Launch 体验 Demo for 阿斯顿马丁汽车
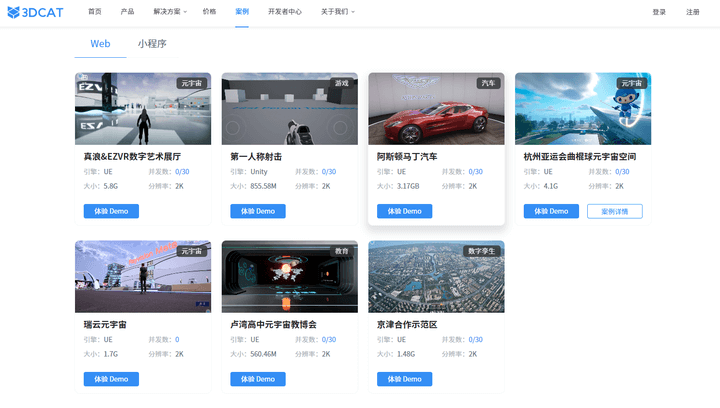The width and height of the screenshot is (720, 408). pos(405,211)
